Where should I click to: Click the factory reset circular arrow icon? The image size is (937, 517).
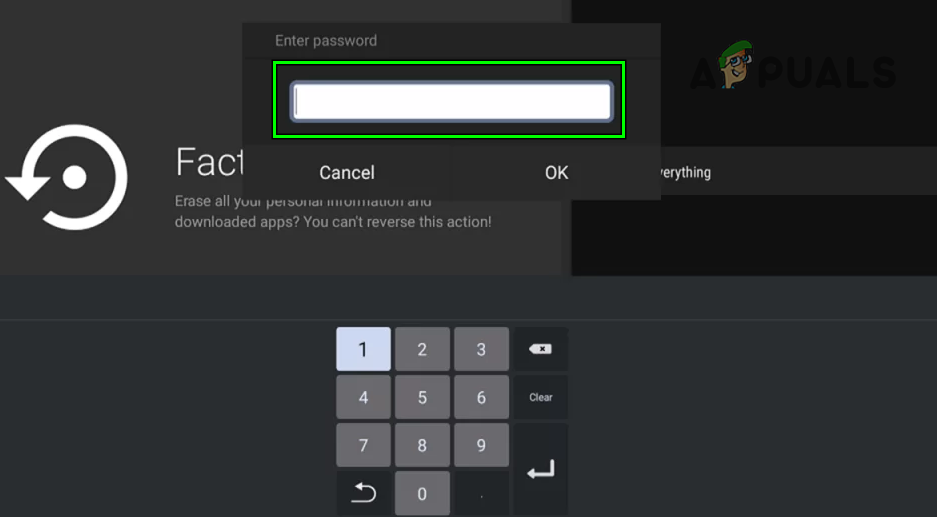(67, 177)
